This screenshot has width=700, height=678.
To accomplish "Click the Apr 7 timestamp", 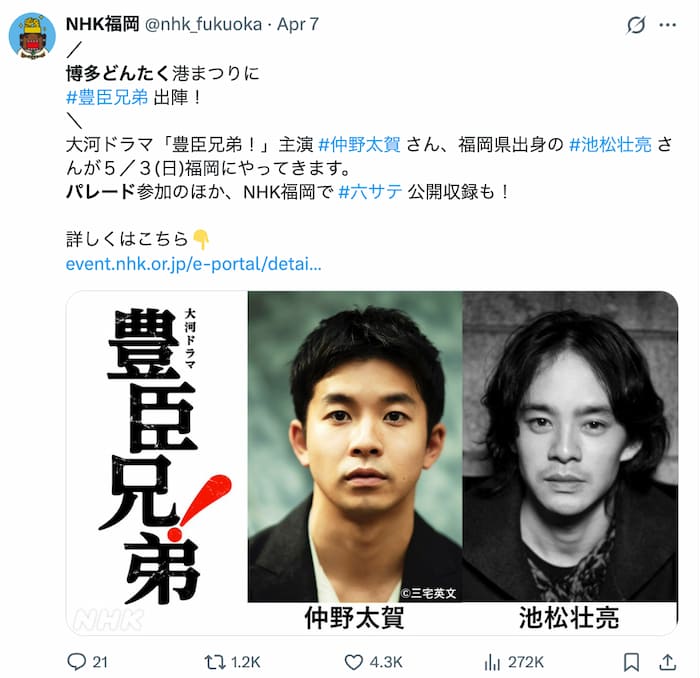I will [298, 24].
